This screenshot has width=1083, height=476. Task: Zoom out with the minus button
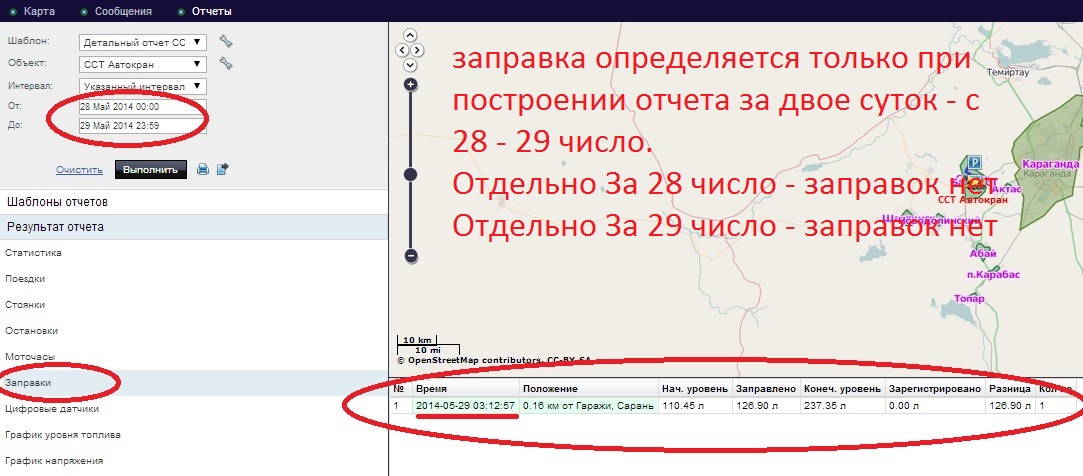point(410,256)
